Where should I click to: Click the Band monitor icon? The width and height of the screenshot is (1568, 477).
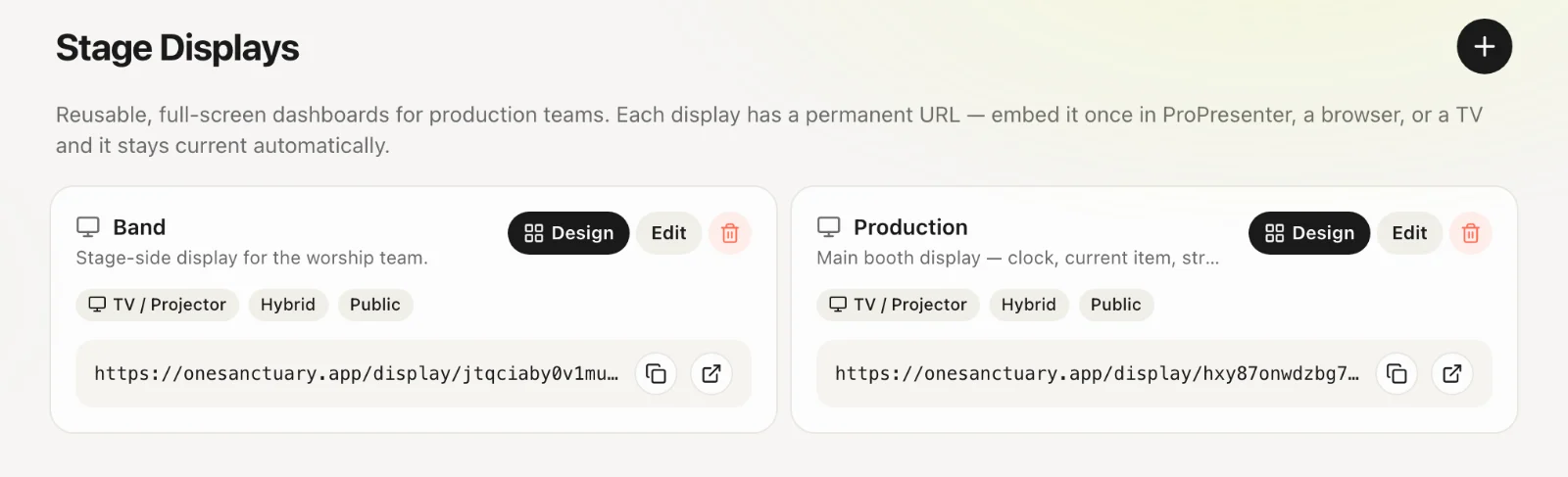click(88, 227)
